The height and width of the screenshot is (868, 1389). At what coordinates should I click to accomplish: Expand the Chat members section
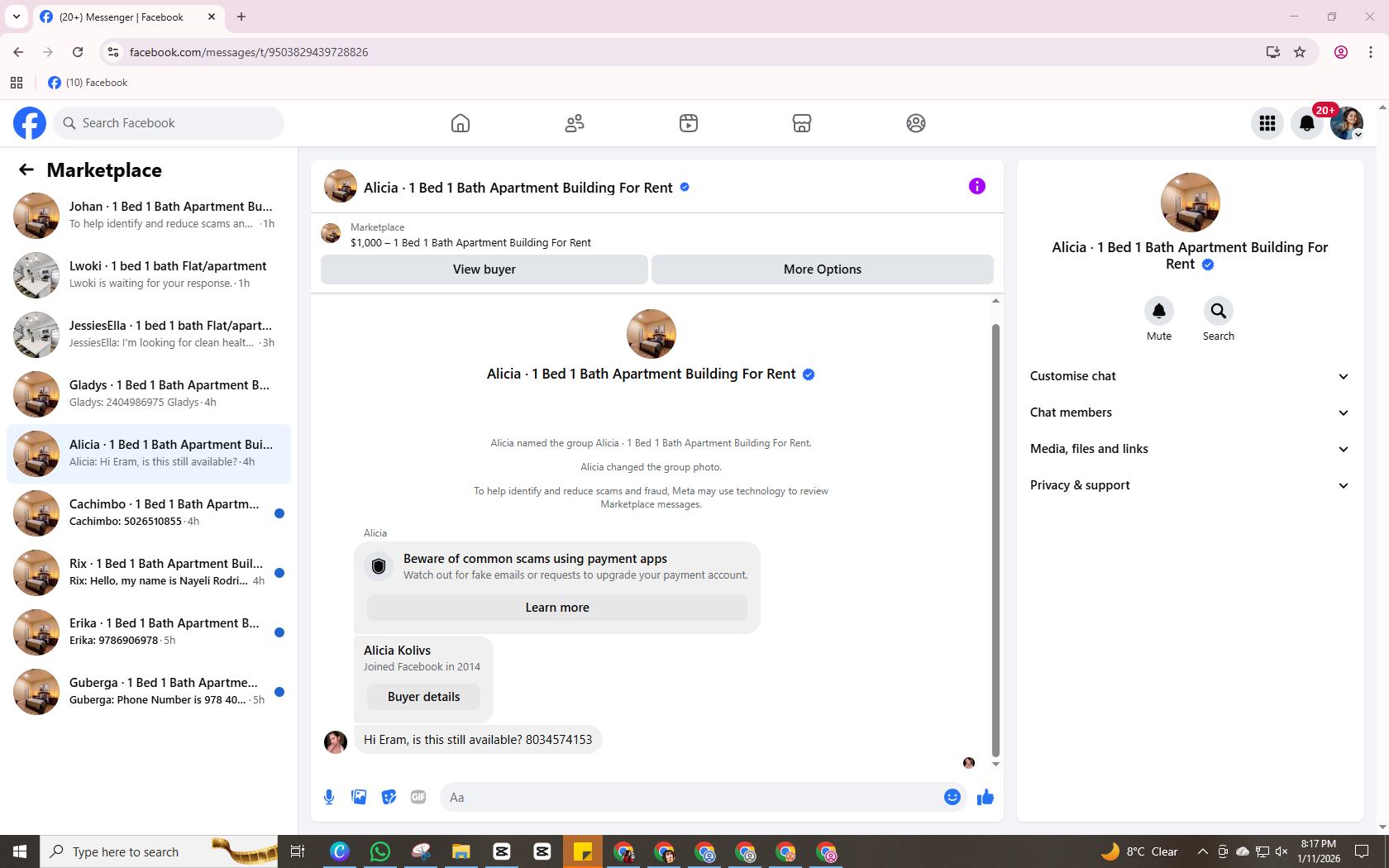(x=1190, y=413)
